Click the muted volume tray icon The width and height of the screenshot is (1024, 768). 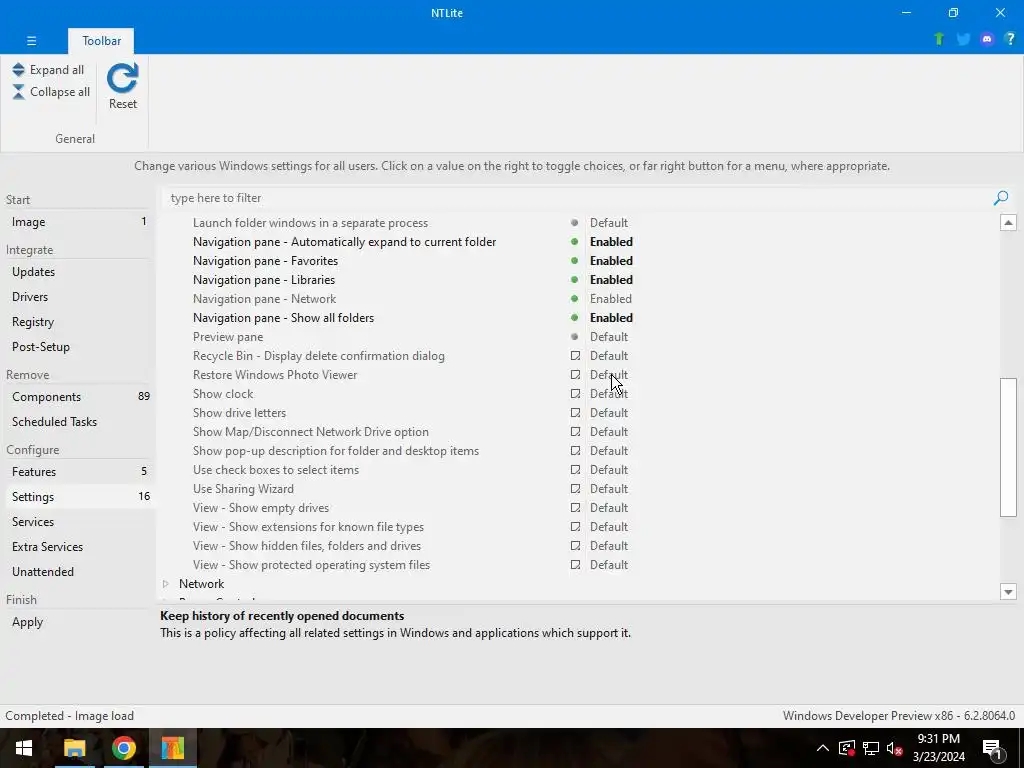(x=894, y=748)
